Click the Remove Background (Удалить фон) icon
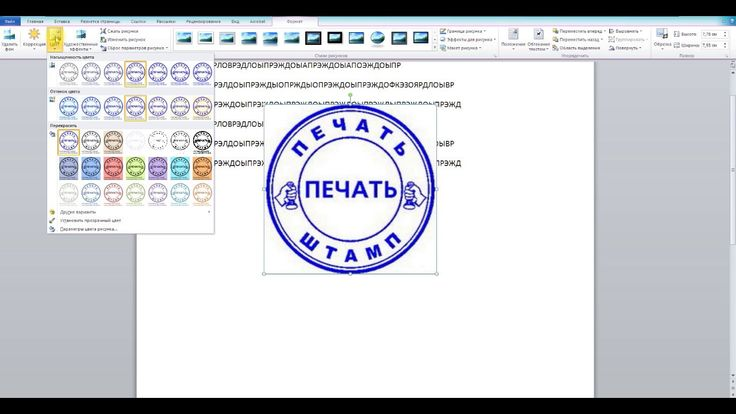This screenshot has height=414, width=736. pyautogui.click(x=10, y=38)
